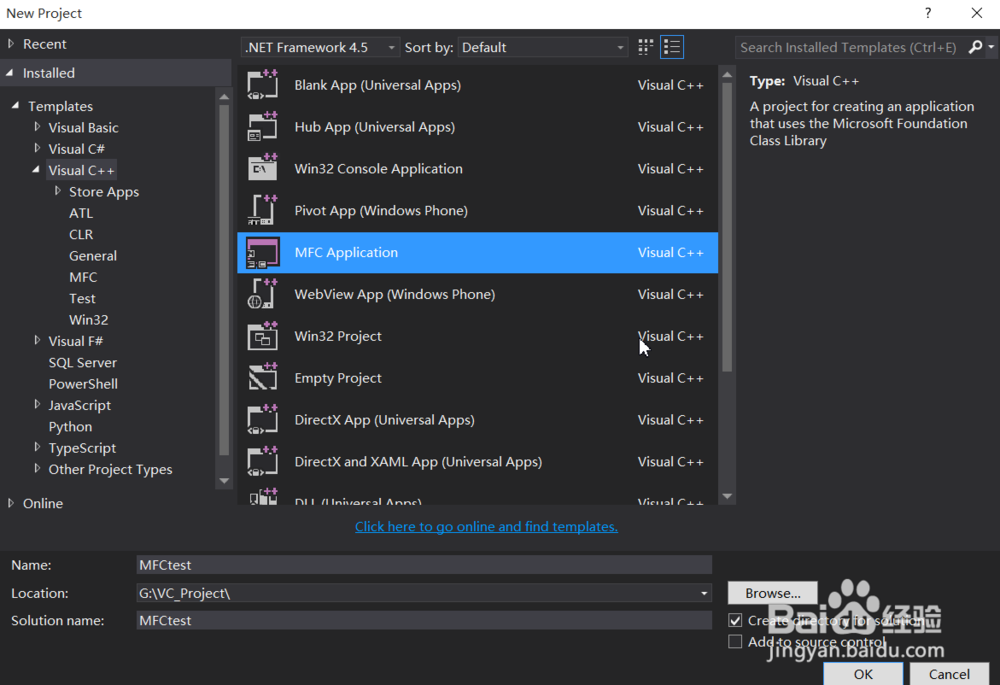Open the online templates link
The width and height of the screenshot is (1000, 685).
pyautogui.click(x=486, y=527)
